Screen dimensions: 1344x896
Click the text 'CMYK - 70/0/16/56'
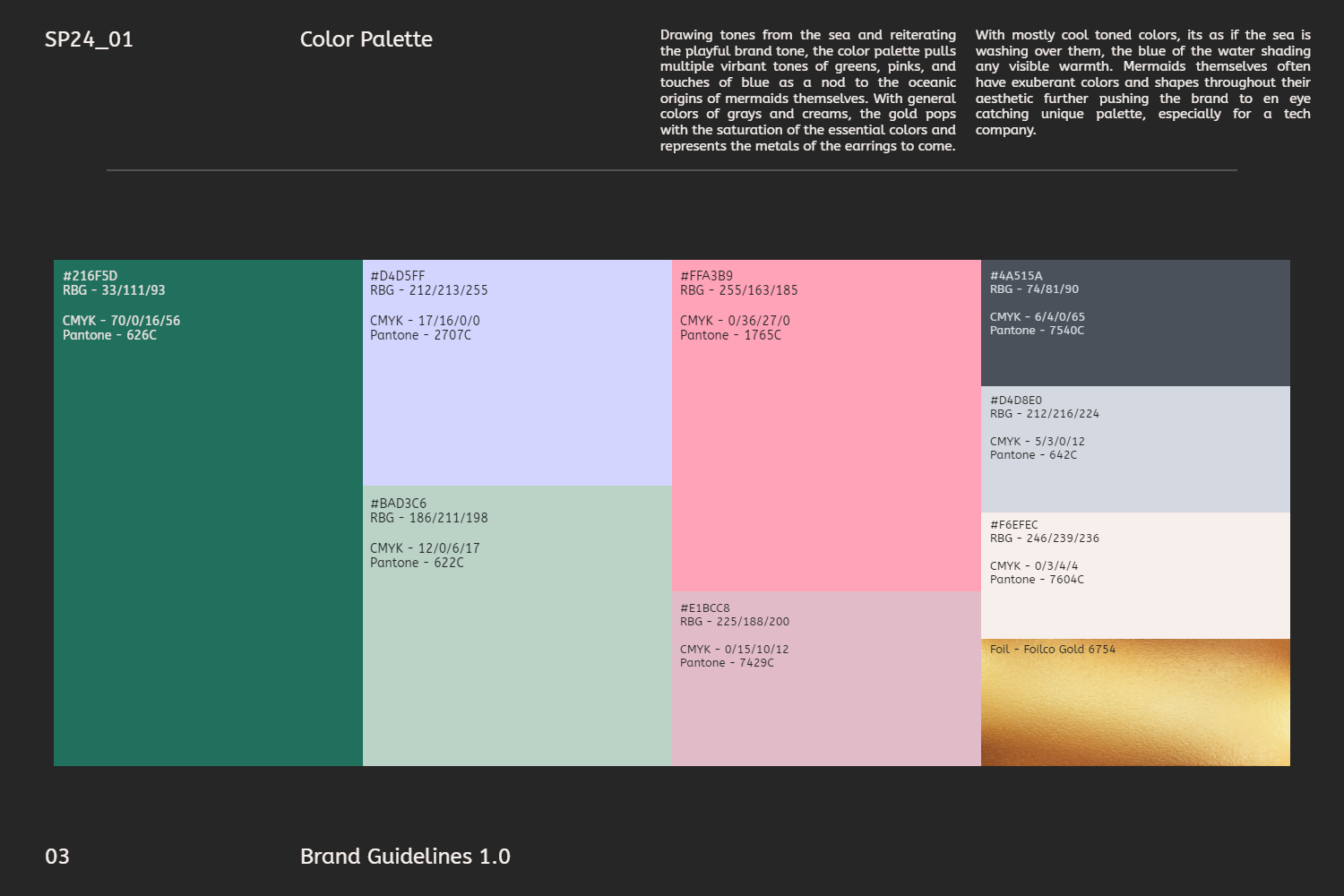(121, 321)
